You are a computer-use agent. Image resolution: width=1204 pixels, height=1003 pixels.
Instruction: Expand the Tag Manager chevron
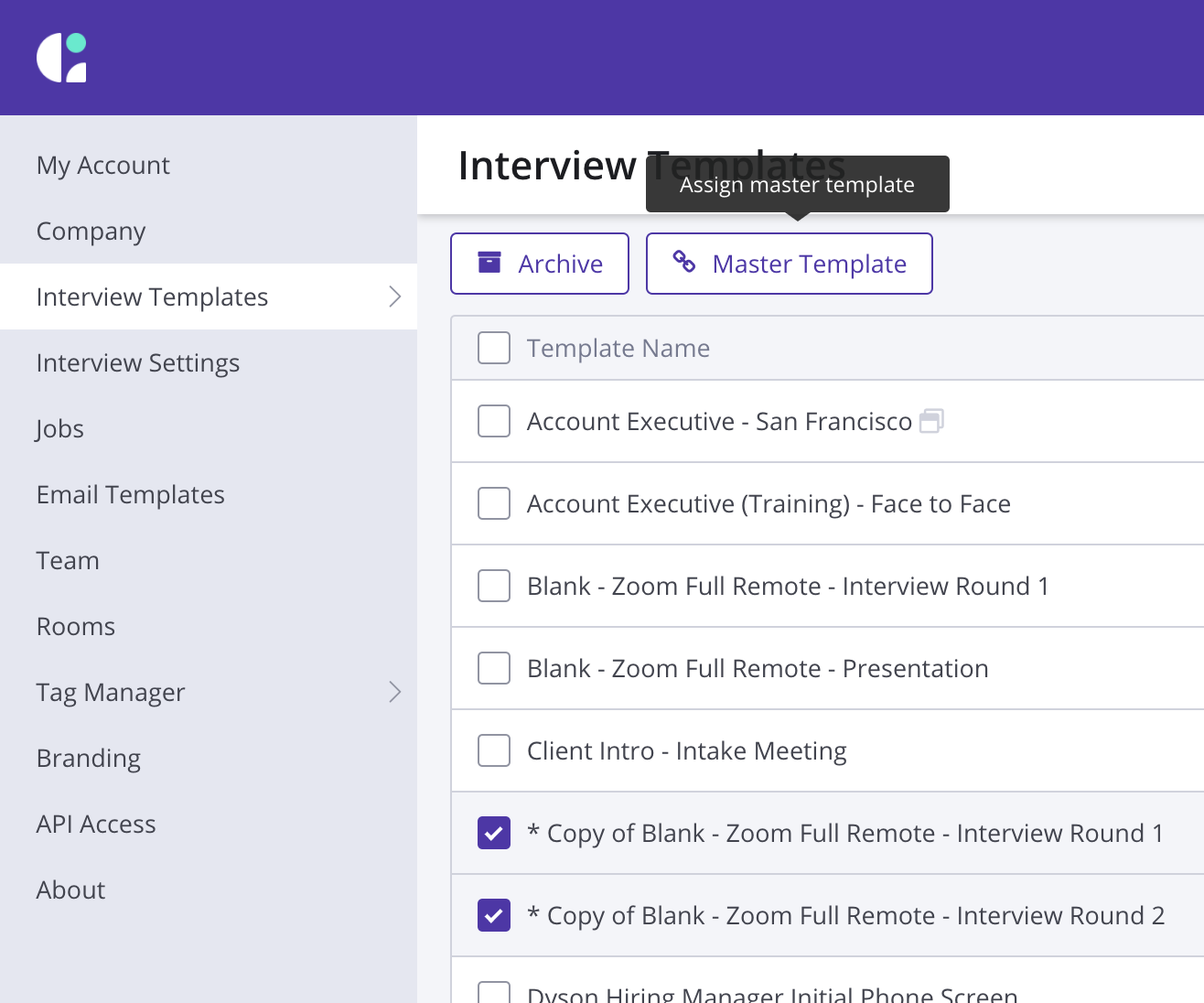pyautogui.click(x=395, y=692)
